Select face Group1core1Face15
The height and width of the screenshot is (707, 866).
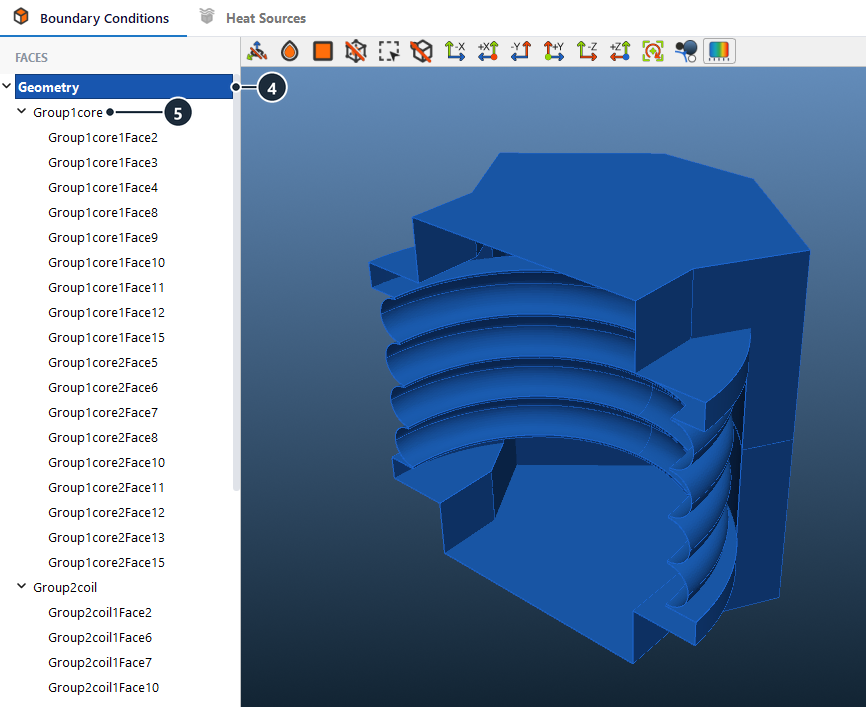coord(107,337)
